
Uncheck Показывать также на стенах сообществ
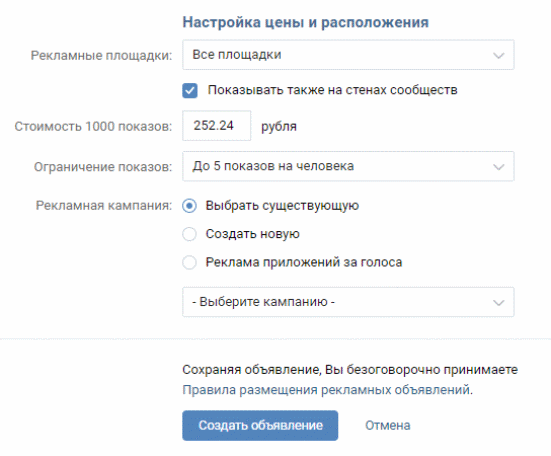[190, 91]
